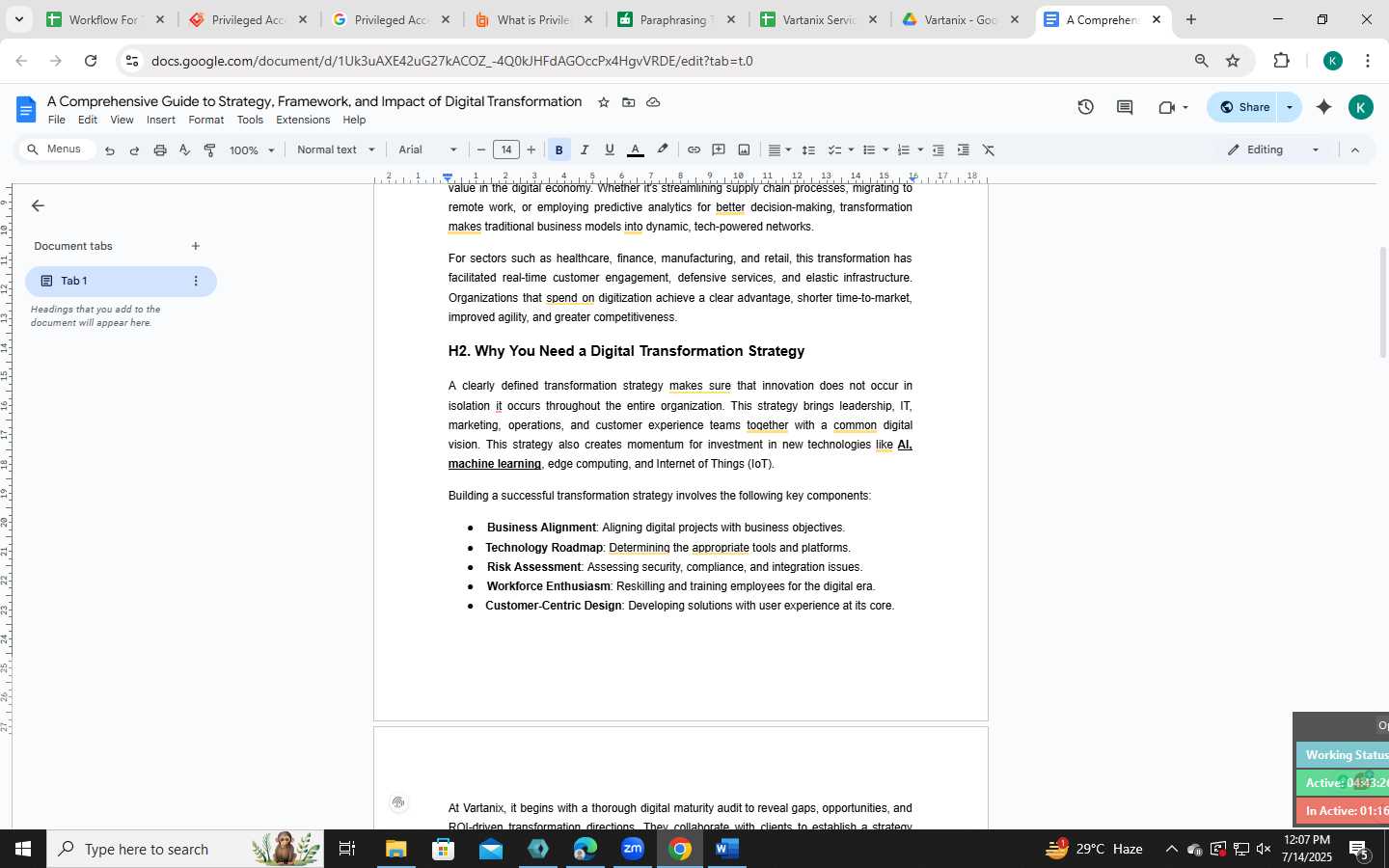Click the numbered list icon
This screenshot has height=868, width=1389.
[903, 149]
